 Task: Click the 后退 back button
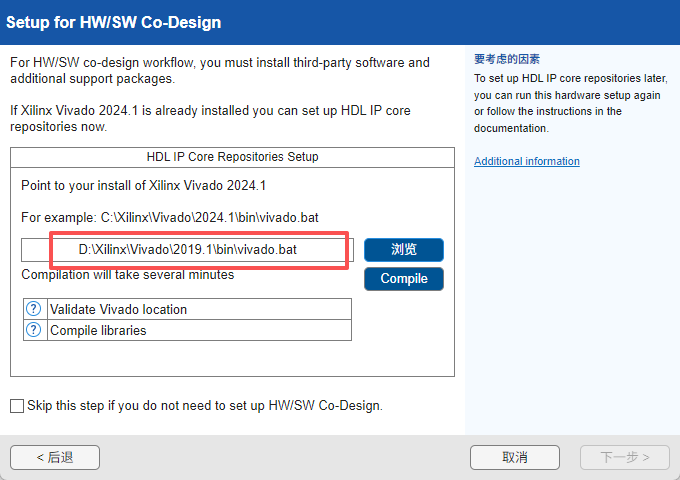point(55,457)
